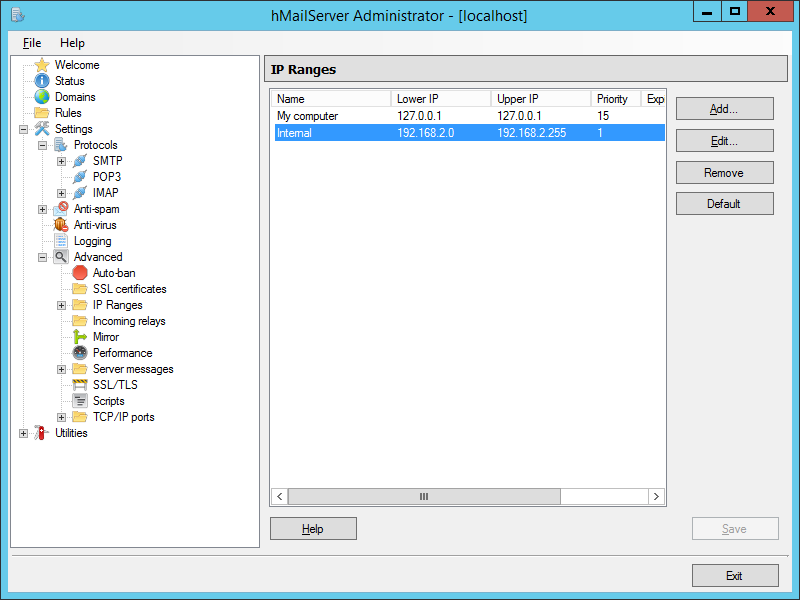Expand the IP Ranges tree node

(61, 306)
